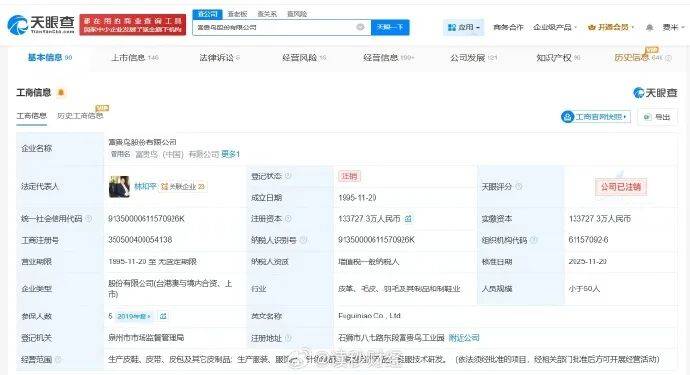This screenshot has width=690, height=375.
Task: Click the 公司已注销 stamp label
Action: click(621, 187)
